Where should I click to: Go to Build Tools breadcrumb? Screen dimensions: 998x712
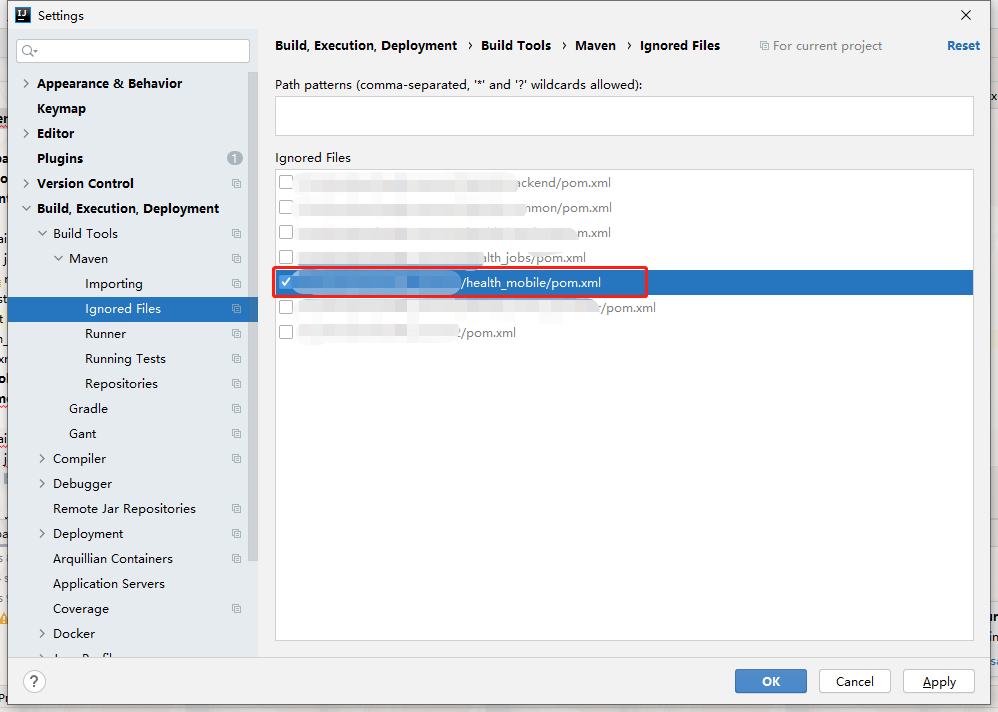point(516,46)
